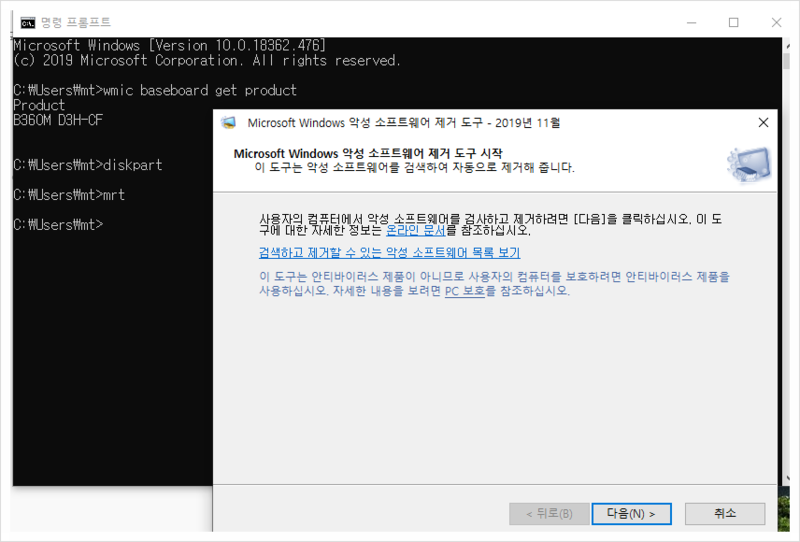Click the computer illustration in the dialog header
This screenshot has width=800, height=542.
coord(749,164)
